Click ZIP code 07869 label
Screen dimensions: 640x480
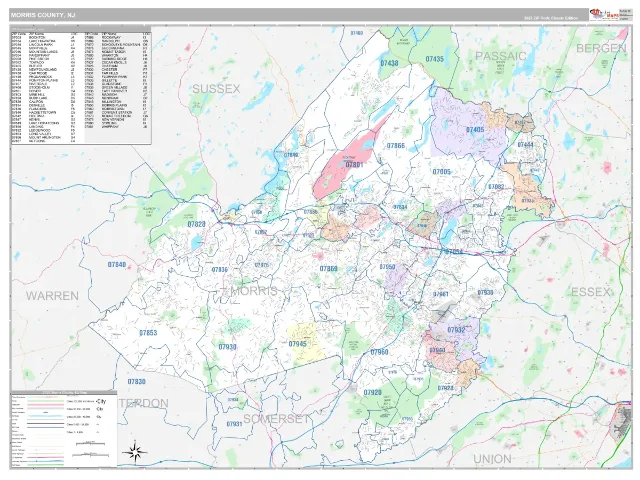(x=329, y=269)
